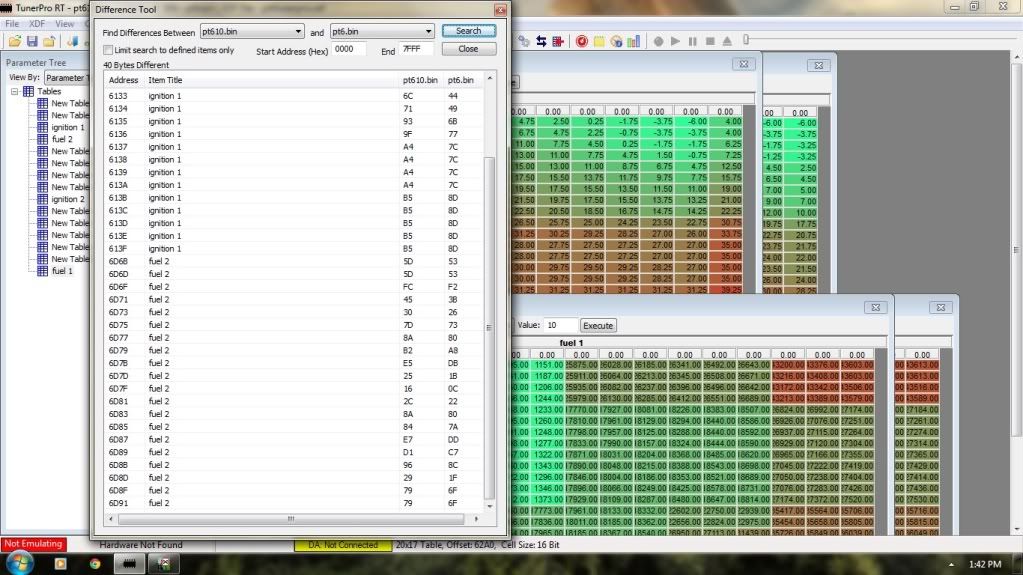Open the second bin dropdown showing pt6.bin
The image size is (1023, 575).
pos(382,31)
